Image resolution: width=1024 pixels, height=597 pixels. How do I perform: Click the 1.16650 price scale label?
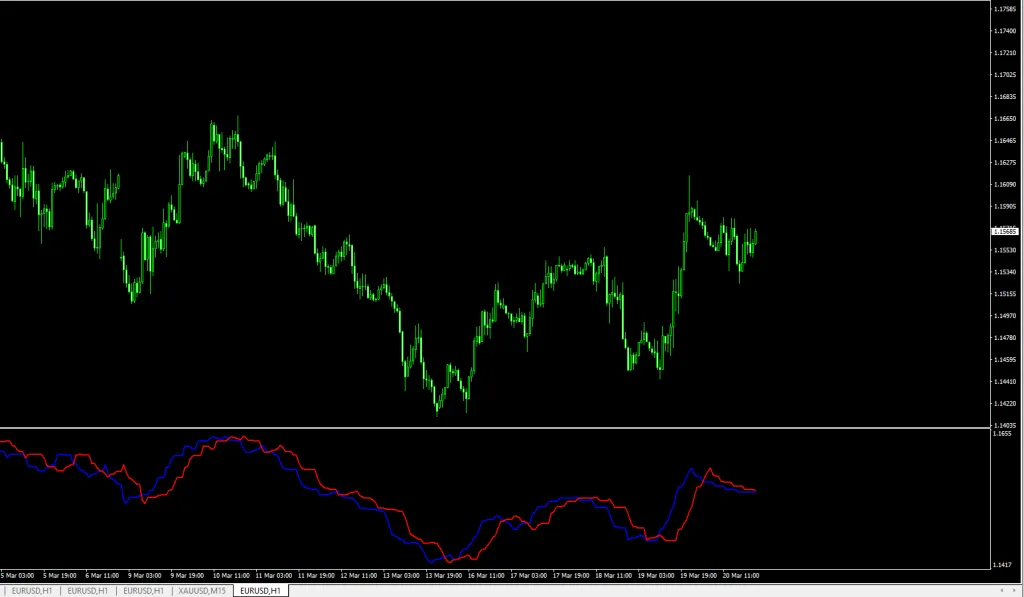point(1004,119)
